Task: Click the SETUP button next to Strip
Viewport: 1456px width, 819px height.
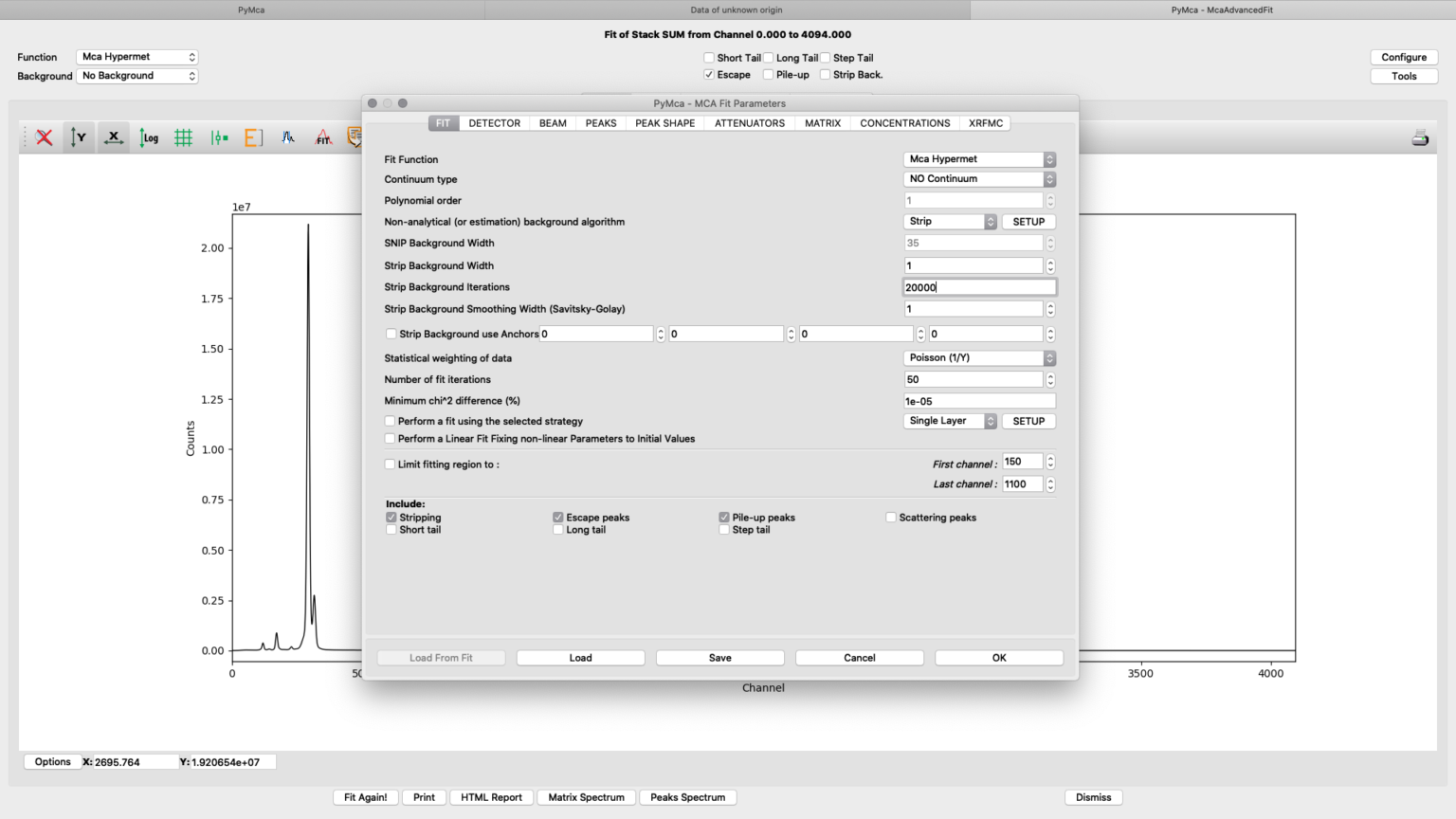Action: click(1028, 221)
